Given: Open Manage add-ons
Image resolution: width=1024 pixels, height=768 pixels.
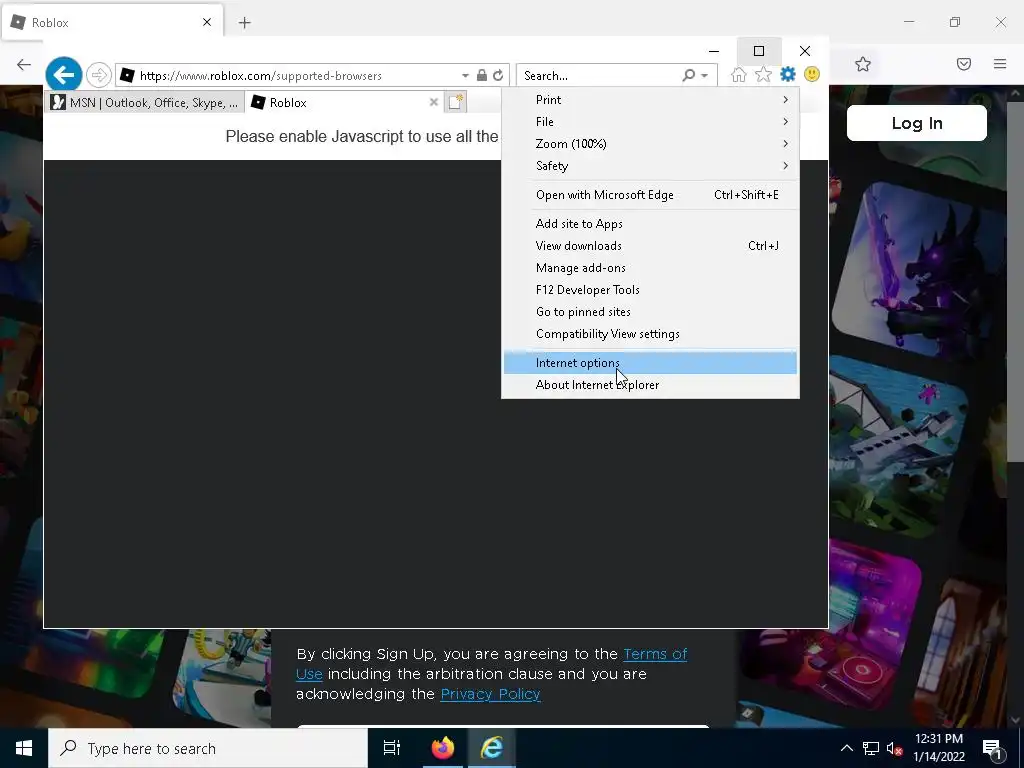Looking at the screenshot, I should click(650, 268).
